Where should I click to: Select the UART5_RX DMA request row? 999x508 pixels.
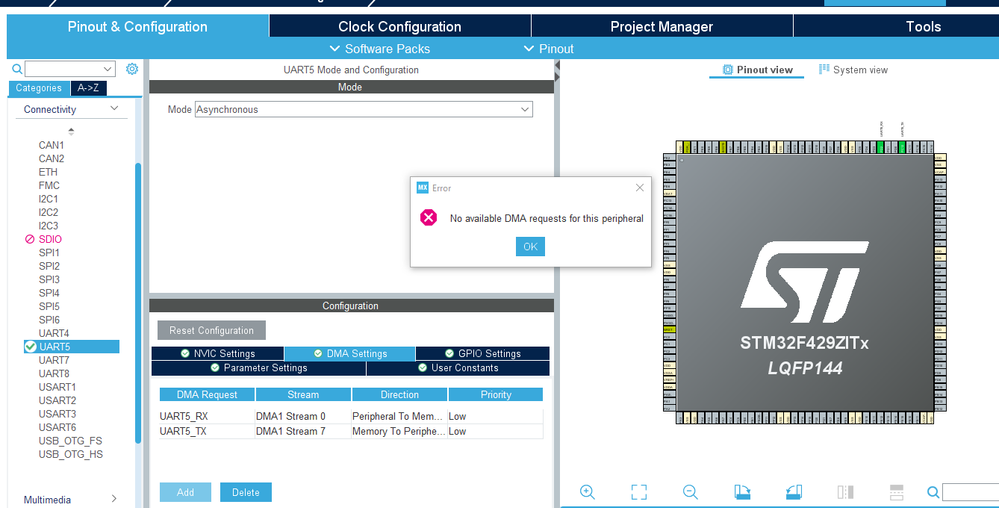351,416
